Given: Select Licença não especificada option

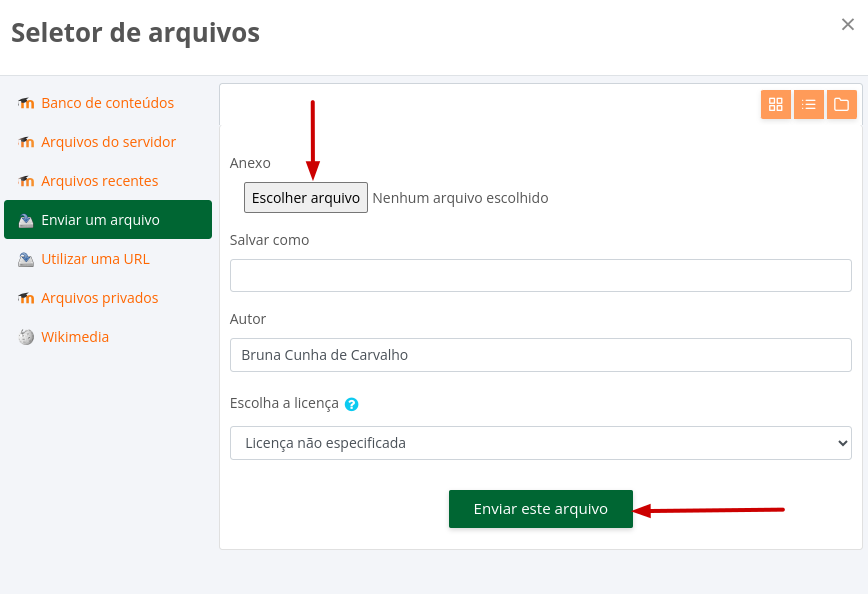Looking at the screenshot, I should pyautogui.click(x=540, y=443).
